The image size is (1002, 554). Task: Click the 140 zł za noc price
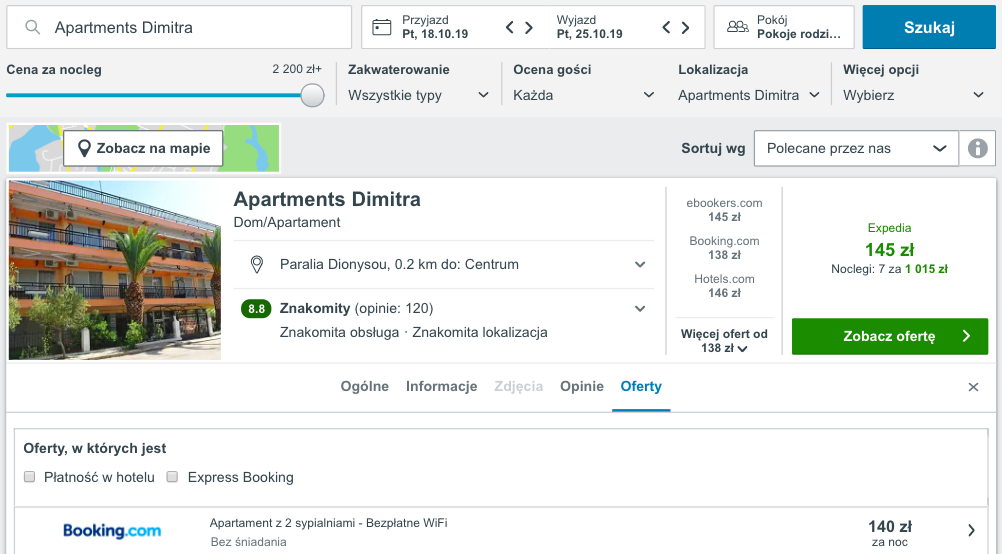[890, 534]
